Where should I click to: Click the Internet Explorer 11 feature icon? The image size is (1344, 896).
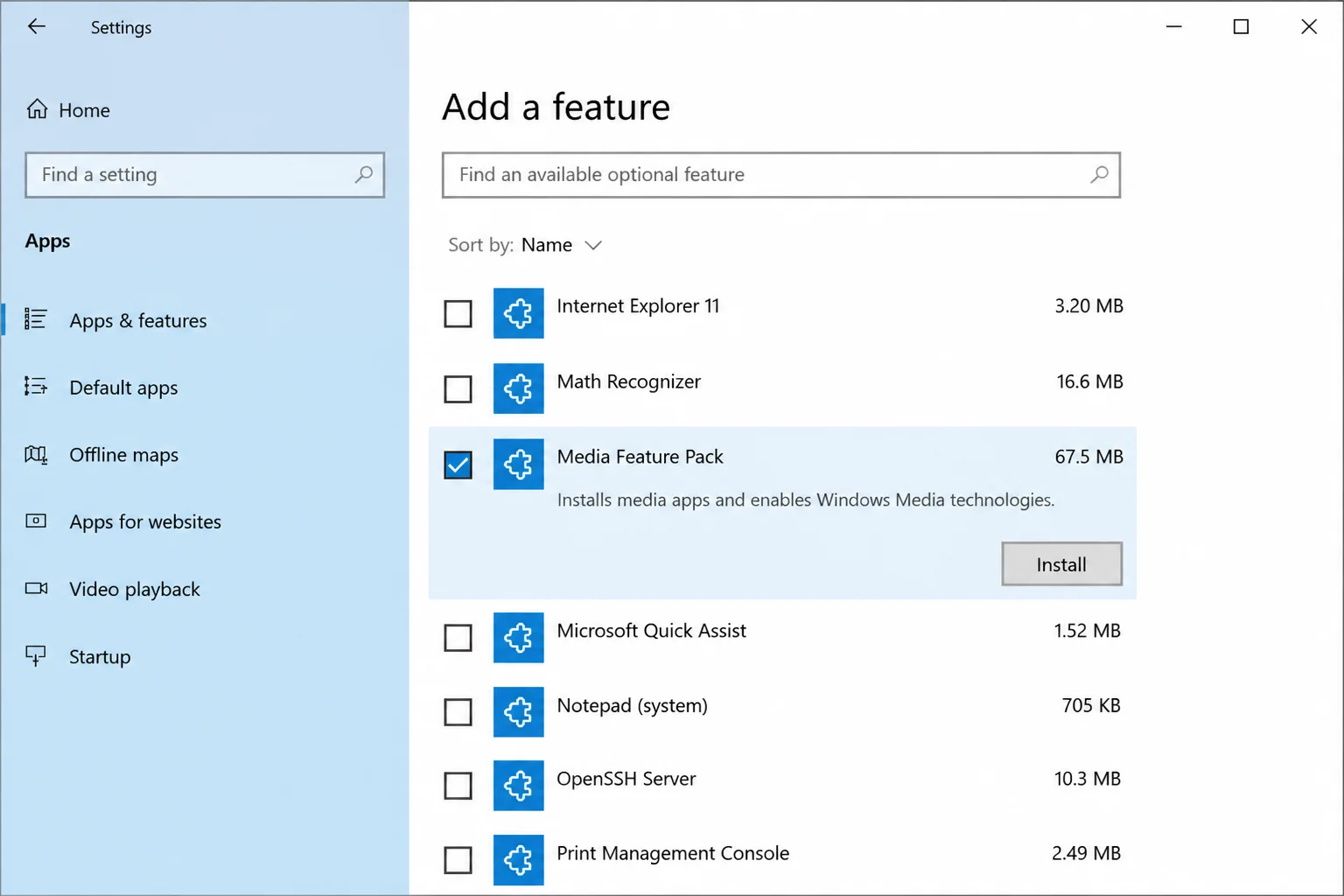pyautogui.click(x=518, y=313)
